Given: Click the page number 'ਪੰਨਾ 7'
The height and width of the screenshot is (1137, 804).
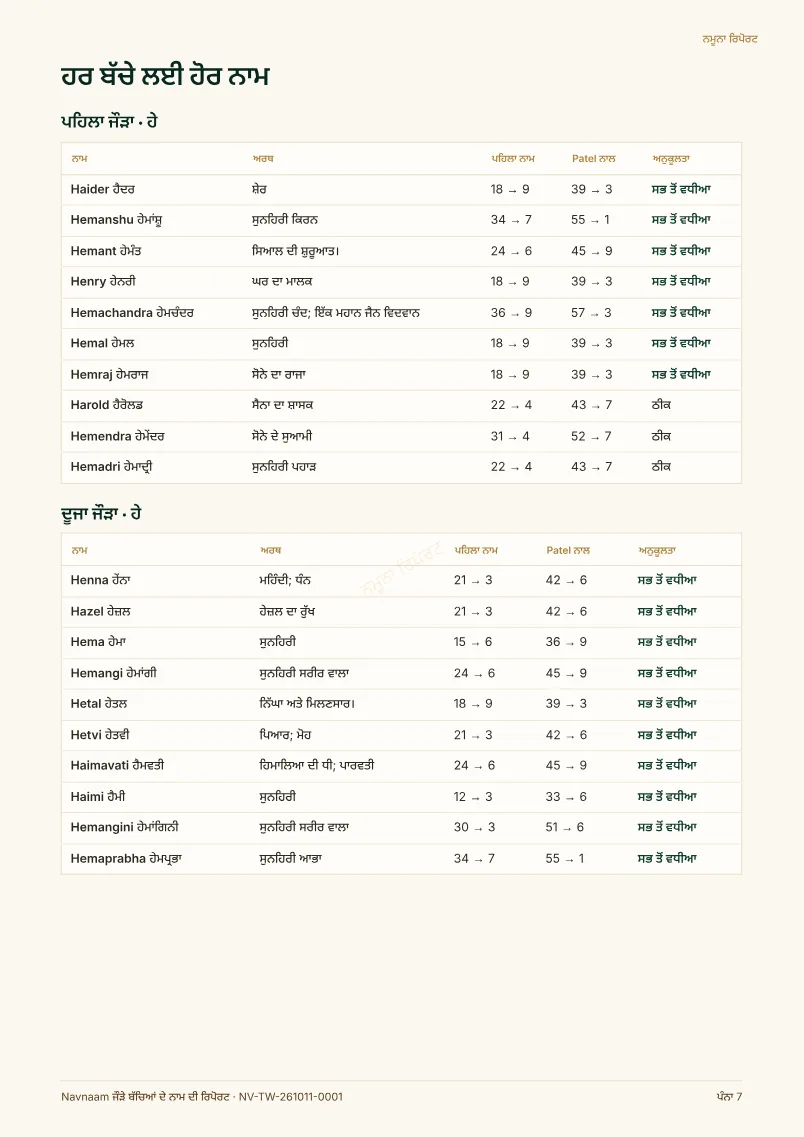Looking at the screenshot, I should 729,1097.
